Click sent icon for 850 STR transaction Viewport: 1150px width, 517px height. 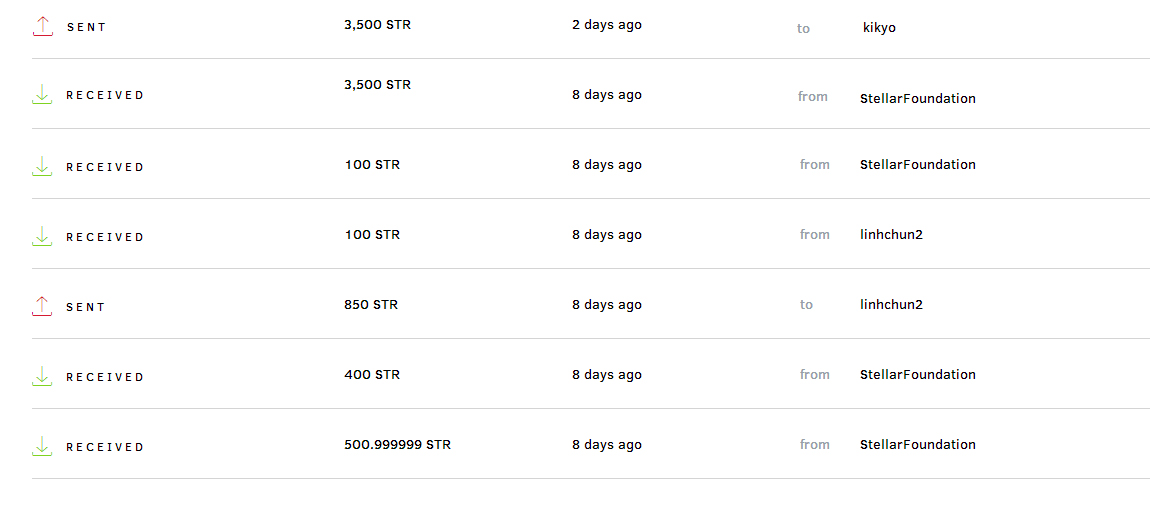click(42, 306)
